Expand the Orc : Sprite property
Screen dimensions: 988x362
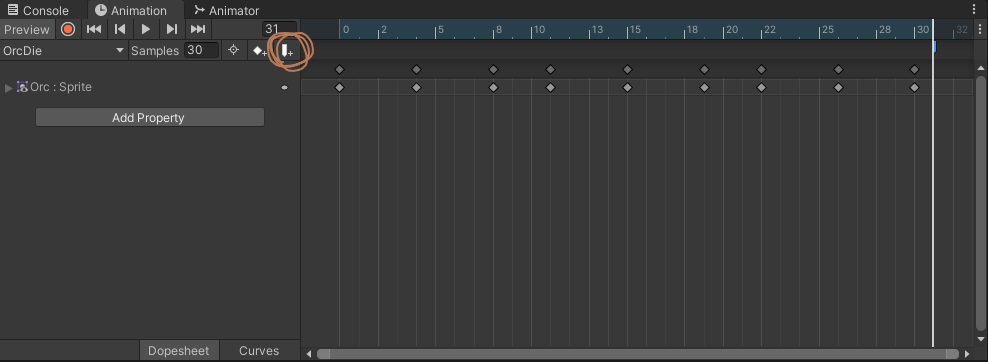click(x=8, y=88)
